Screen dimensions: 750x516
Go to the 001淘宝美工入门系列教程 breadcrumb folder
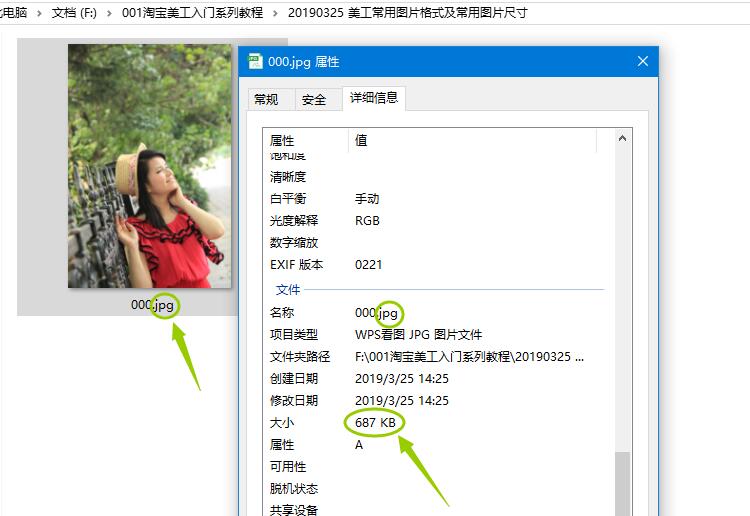coord(192,13)
